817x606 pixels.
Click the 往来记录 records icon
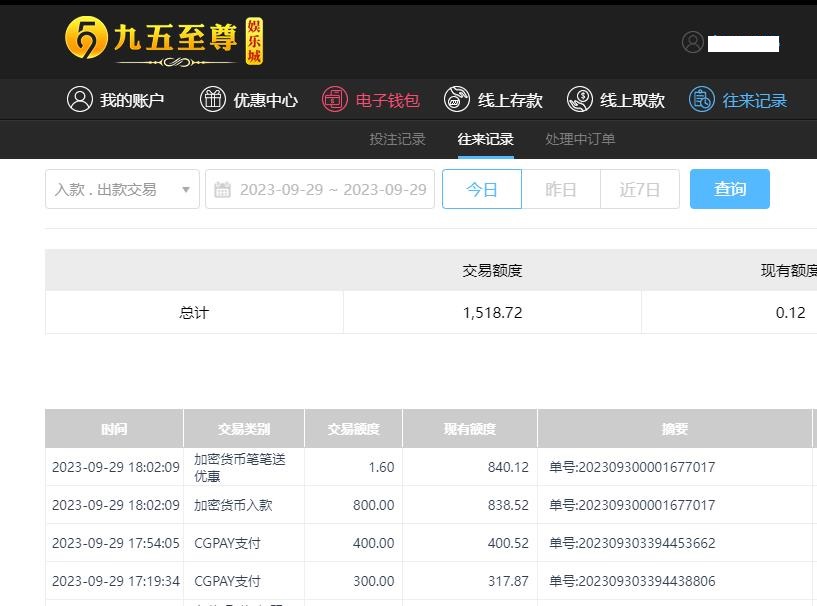coord(702,100)
